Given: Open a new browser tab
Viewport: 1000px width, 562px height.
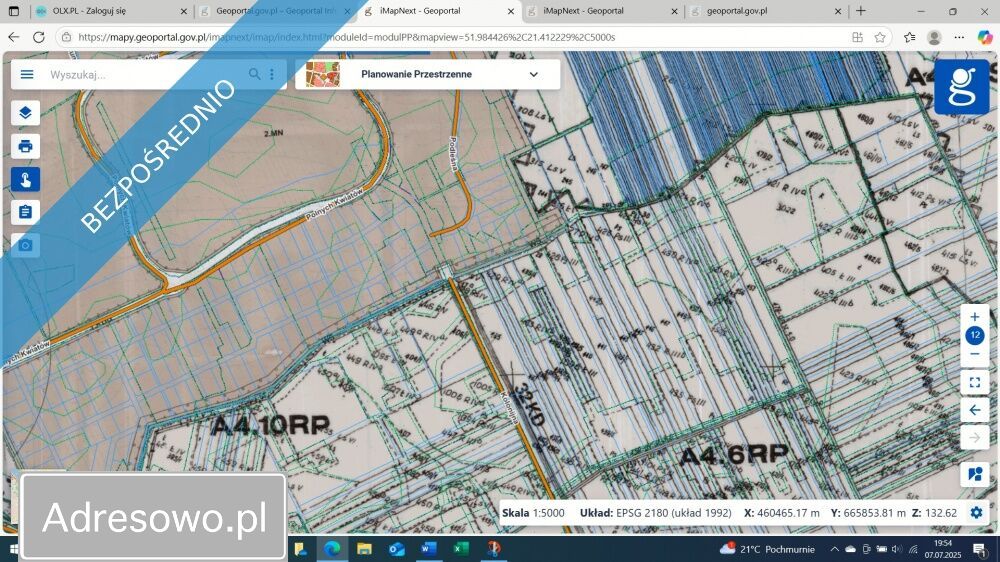Looking at the screenshot, I should [861, 11].
